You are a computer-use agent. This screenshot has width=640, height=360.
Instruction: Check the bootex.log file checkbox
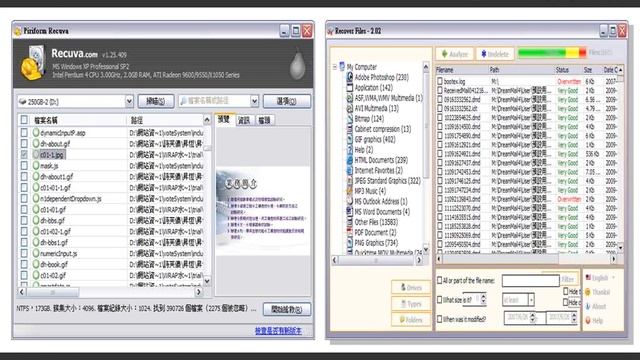(x=440, y=81)
